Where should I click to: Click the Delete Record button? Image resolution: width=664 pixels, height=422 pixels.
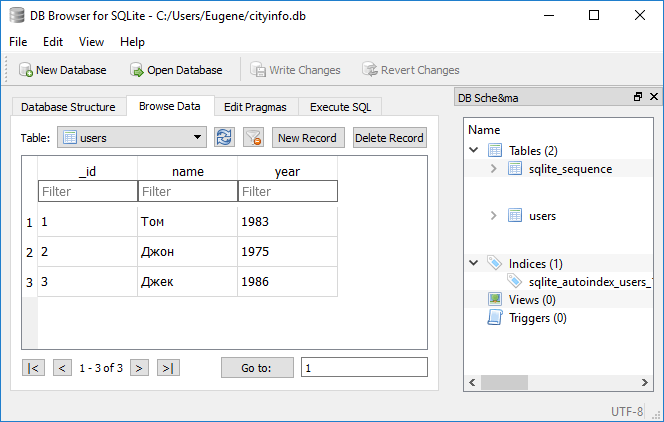[389, 138]
